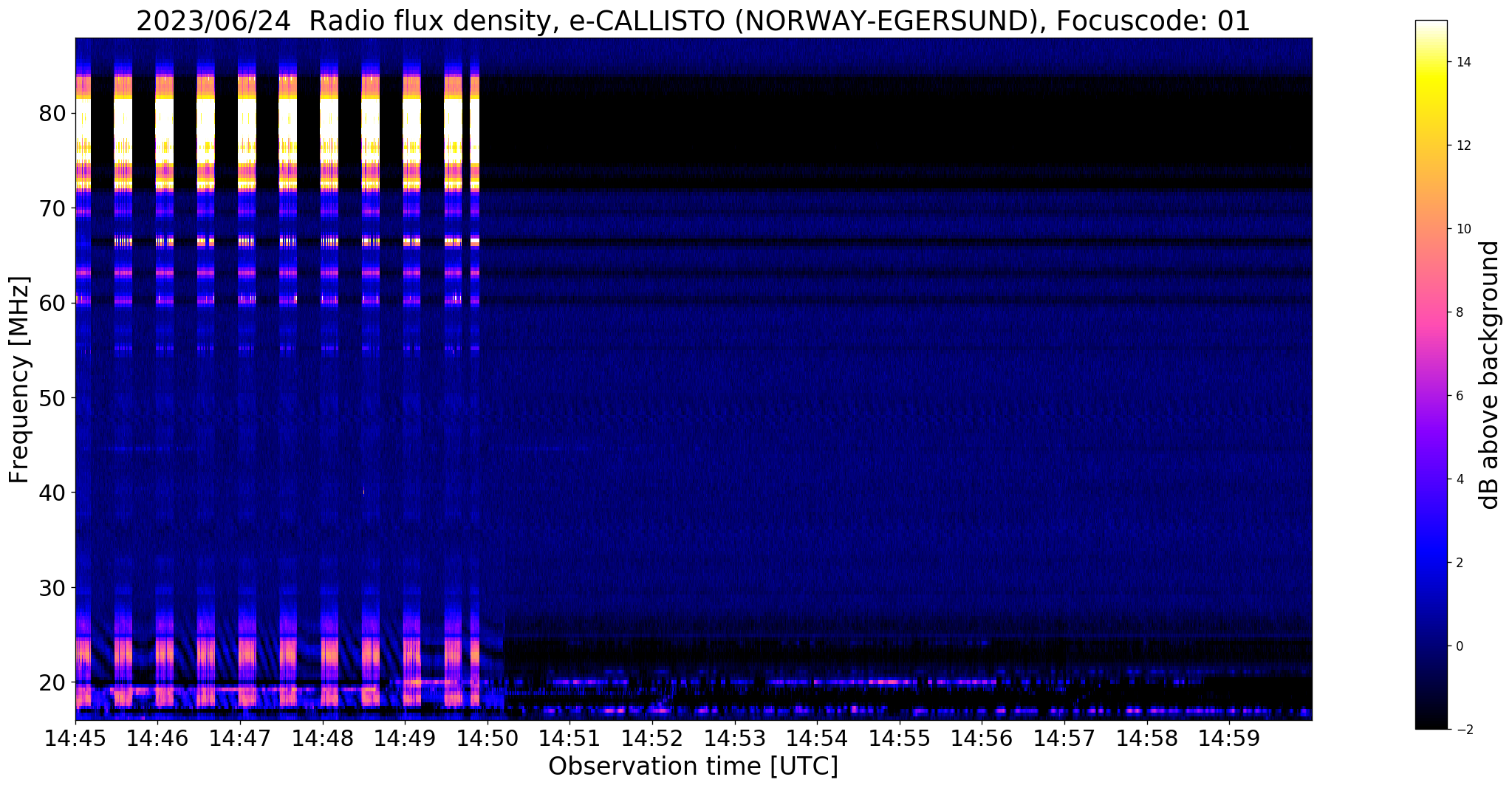The width and height of the screenshot is (1512, 788).
Task: Click the 14:50 time tick label
Action: click(x=488, y=738)
